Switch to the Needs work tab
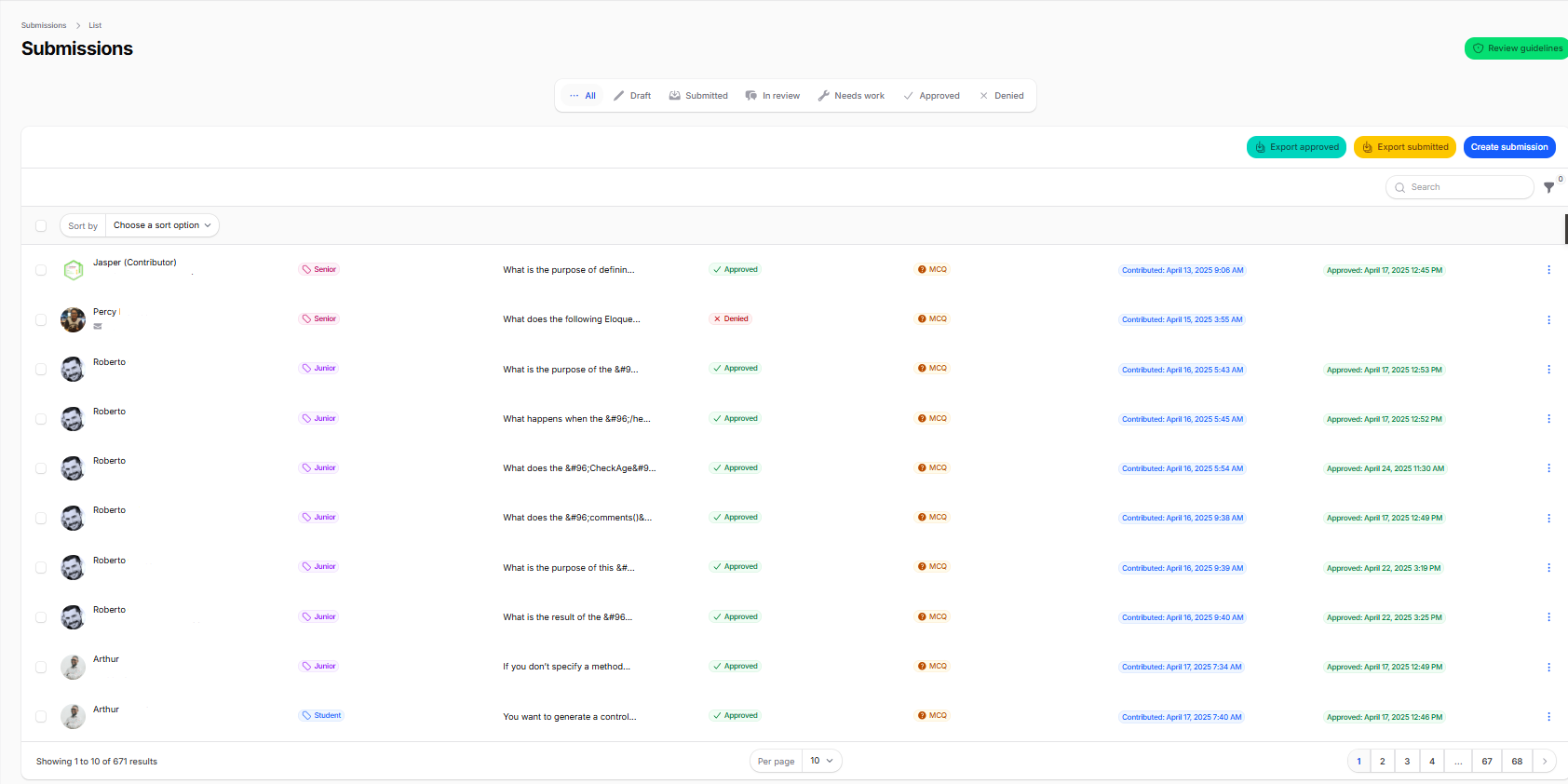 (851, 95)
